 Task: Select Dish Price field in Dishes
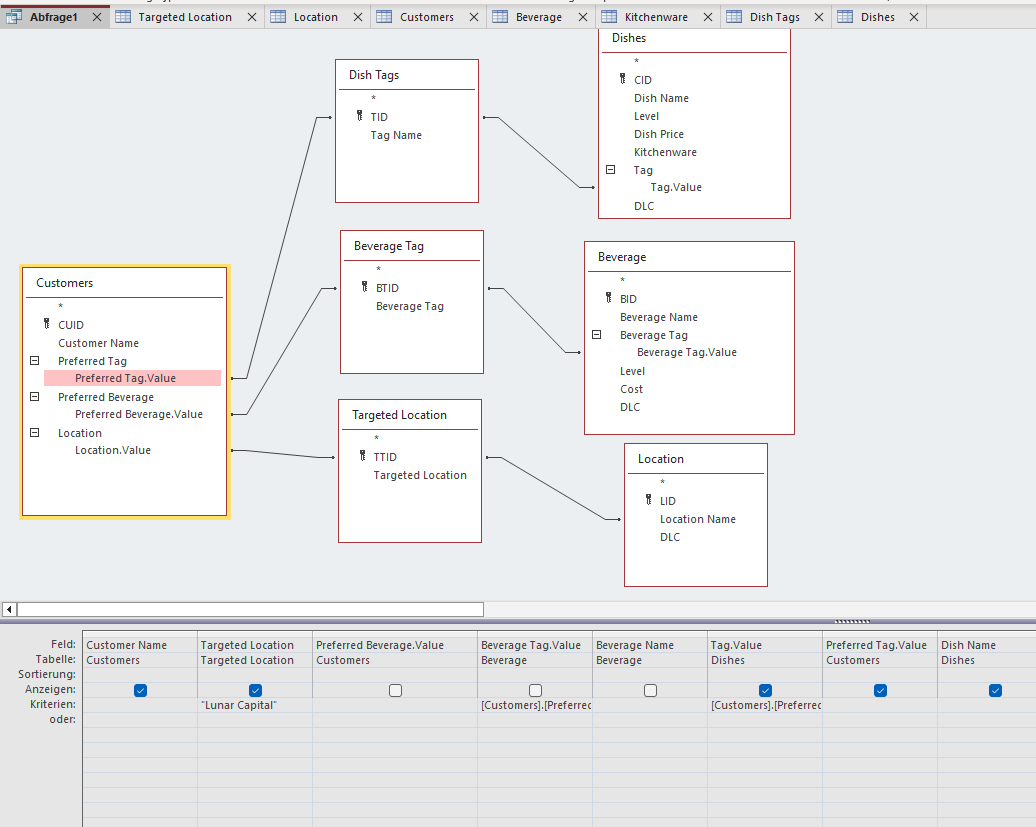pyautogui.click(x=659, y=134)
